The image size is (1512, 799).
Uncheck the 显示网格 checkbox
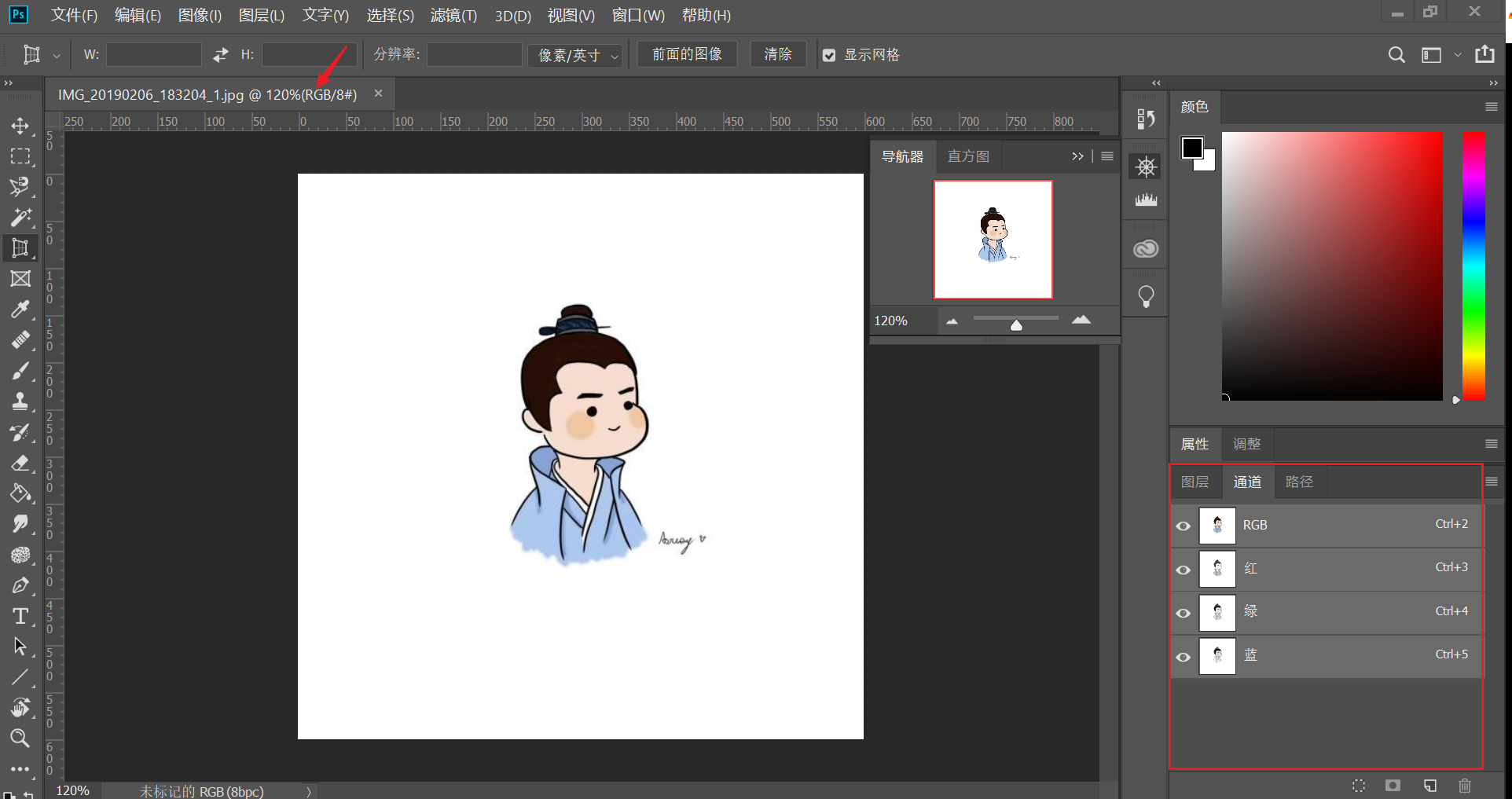pyautogui.click(x=829, y=55)
